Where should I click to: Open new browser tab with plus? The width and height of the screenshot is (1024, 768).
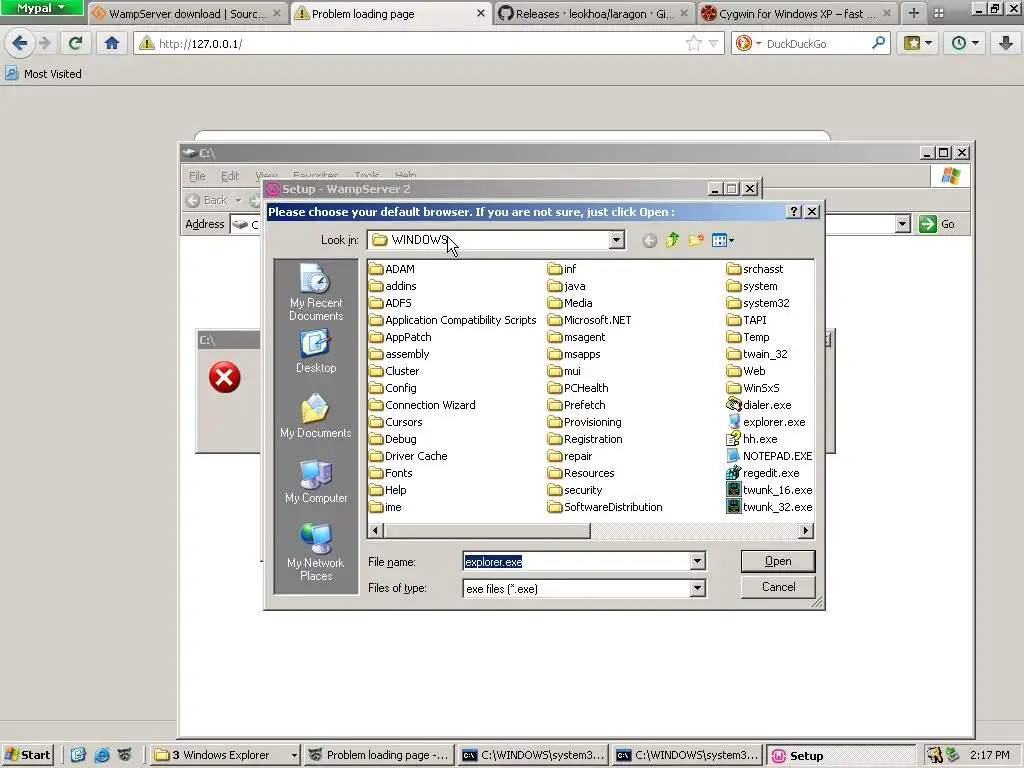914,13
